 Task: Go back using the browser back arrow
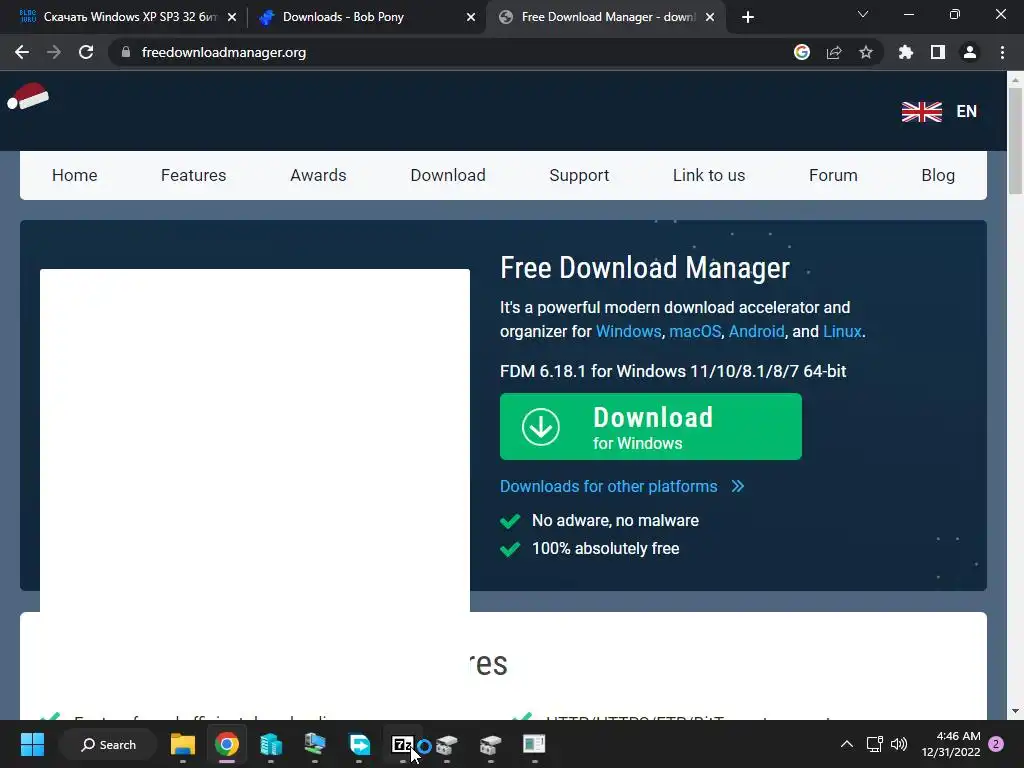[x=22, y=52]
